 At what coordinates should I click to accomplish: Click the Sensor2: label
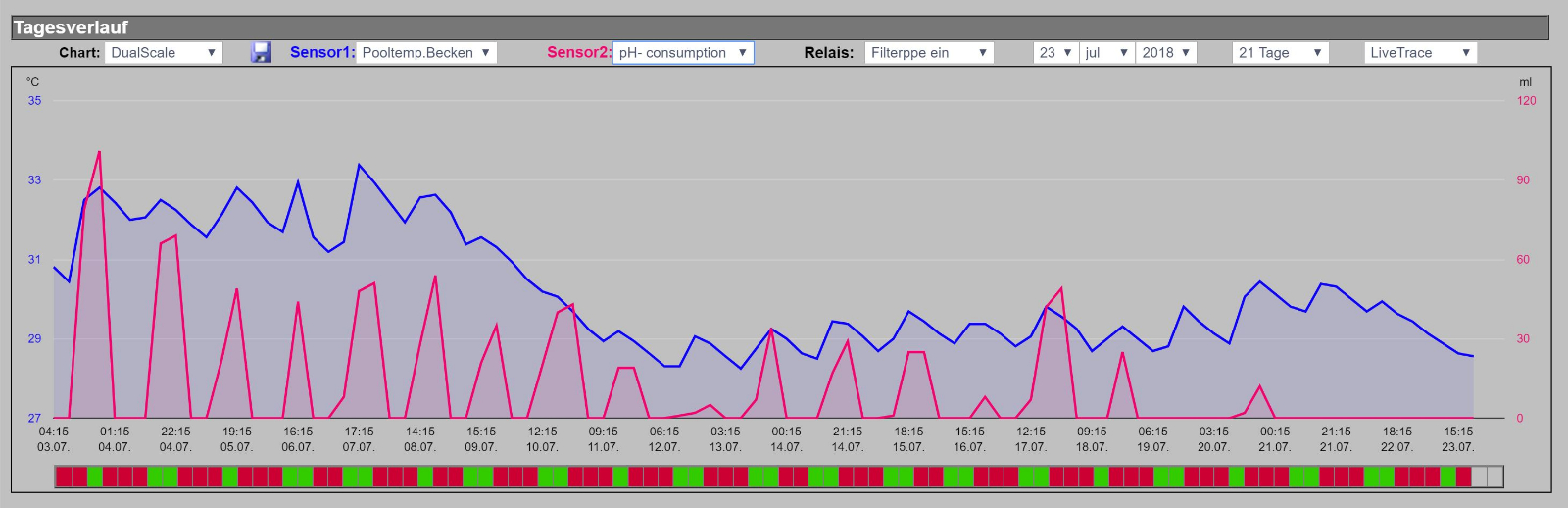click(x=579, y=52)
